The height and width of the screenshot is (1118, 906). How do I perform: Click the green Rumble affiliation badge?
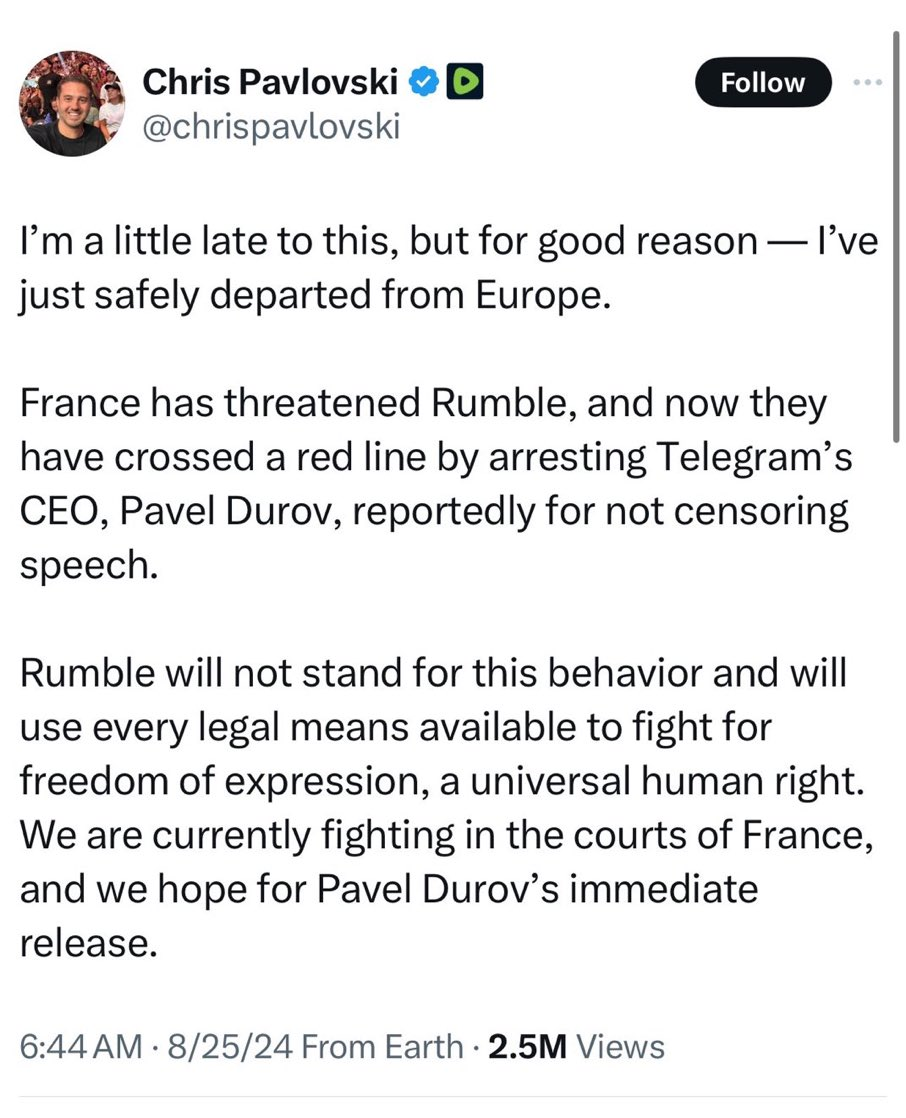(x=463, y=84)
